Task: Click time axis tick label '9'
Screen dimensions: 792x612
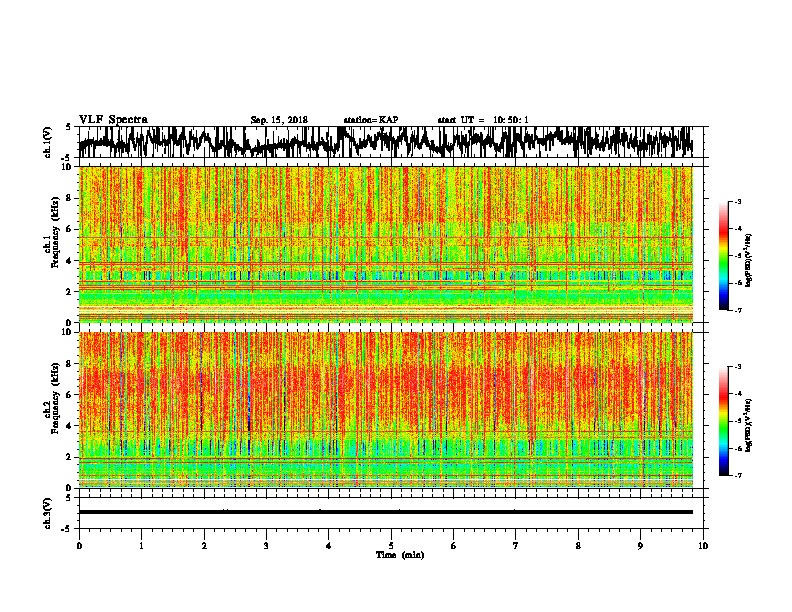Action: 640,546
